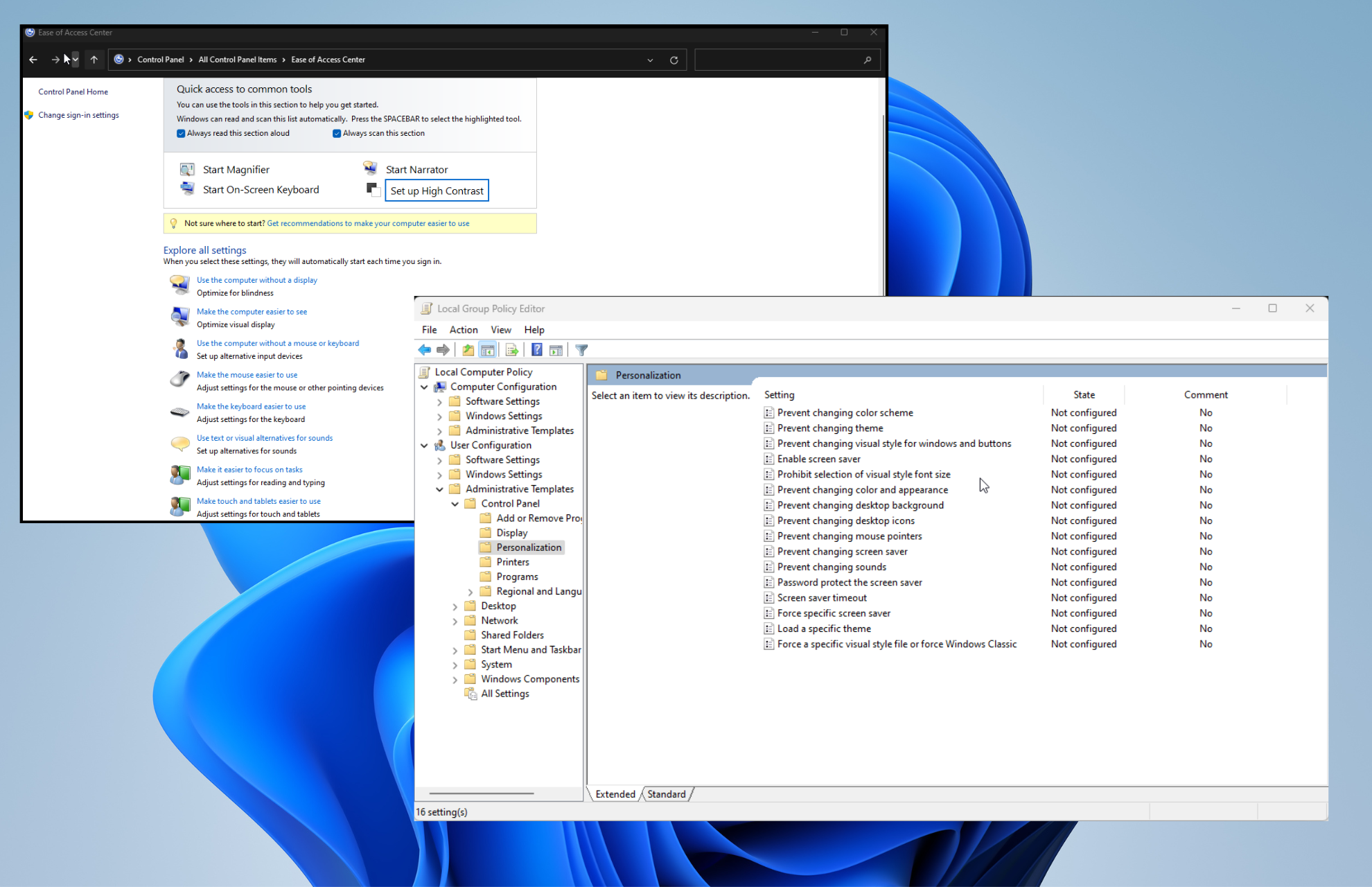Viewport: 1372px width, 887px height.
Task: Click the search magnifier icon in Control Panel
Action: [868, 60]
